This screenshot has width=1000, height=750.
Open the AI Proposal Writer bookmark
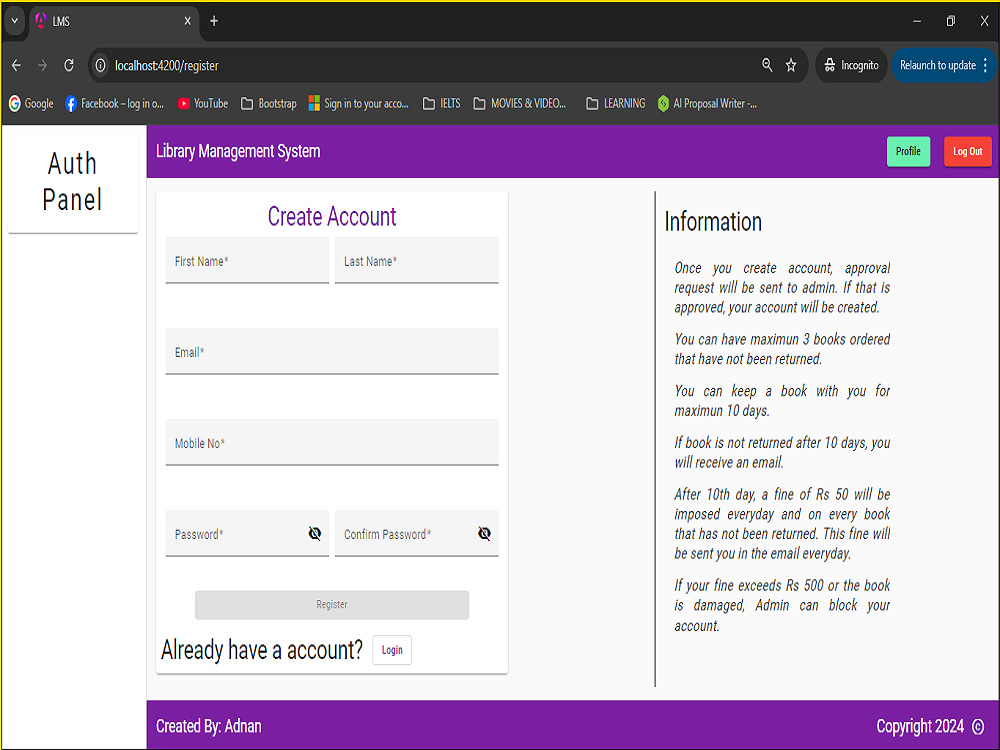point(707,103)
